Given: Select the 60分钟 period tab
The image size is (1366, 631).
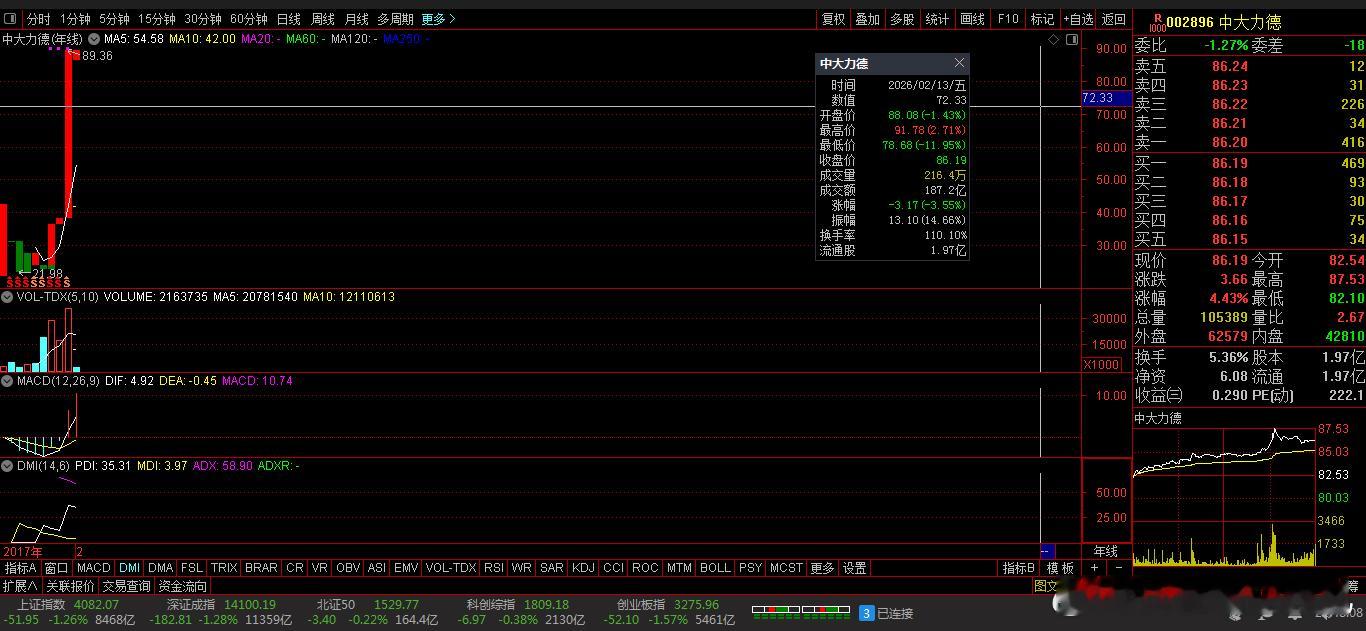Looking at the screenshot, I should click(248, 19).
